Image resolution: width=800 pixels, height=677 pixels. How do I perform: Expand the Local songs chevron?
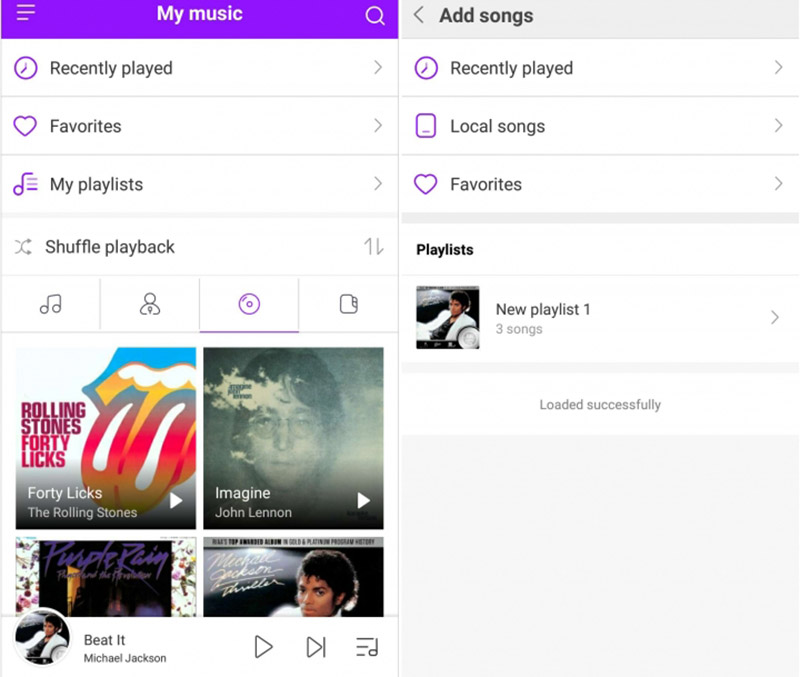click(x=779, y=126)
